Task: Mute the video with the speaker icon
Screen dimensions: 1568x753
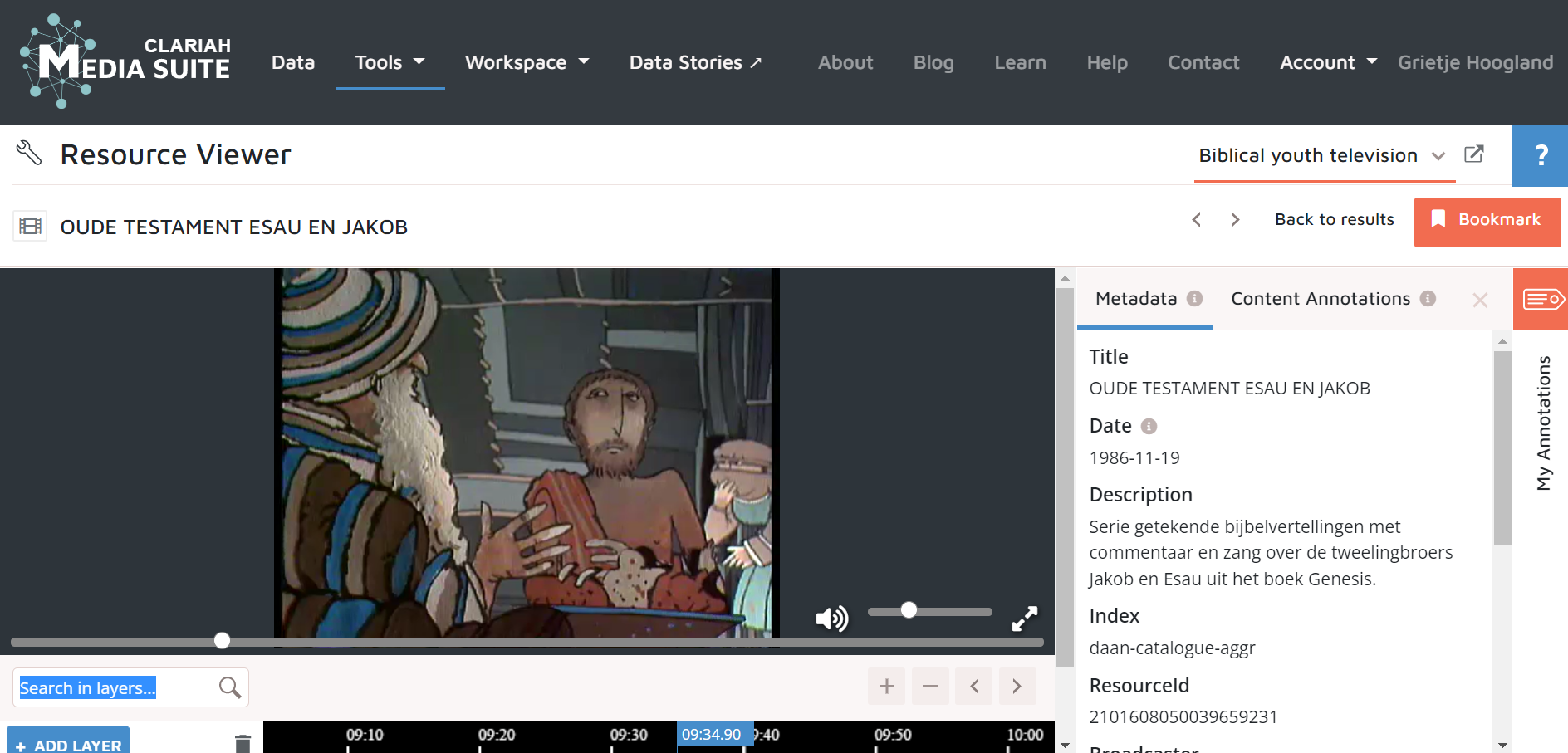Action: coord(831,618)
